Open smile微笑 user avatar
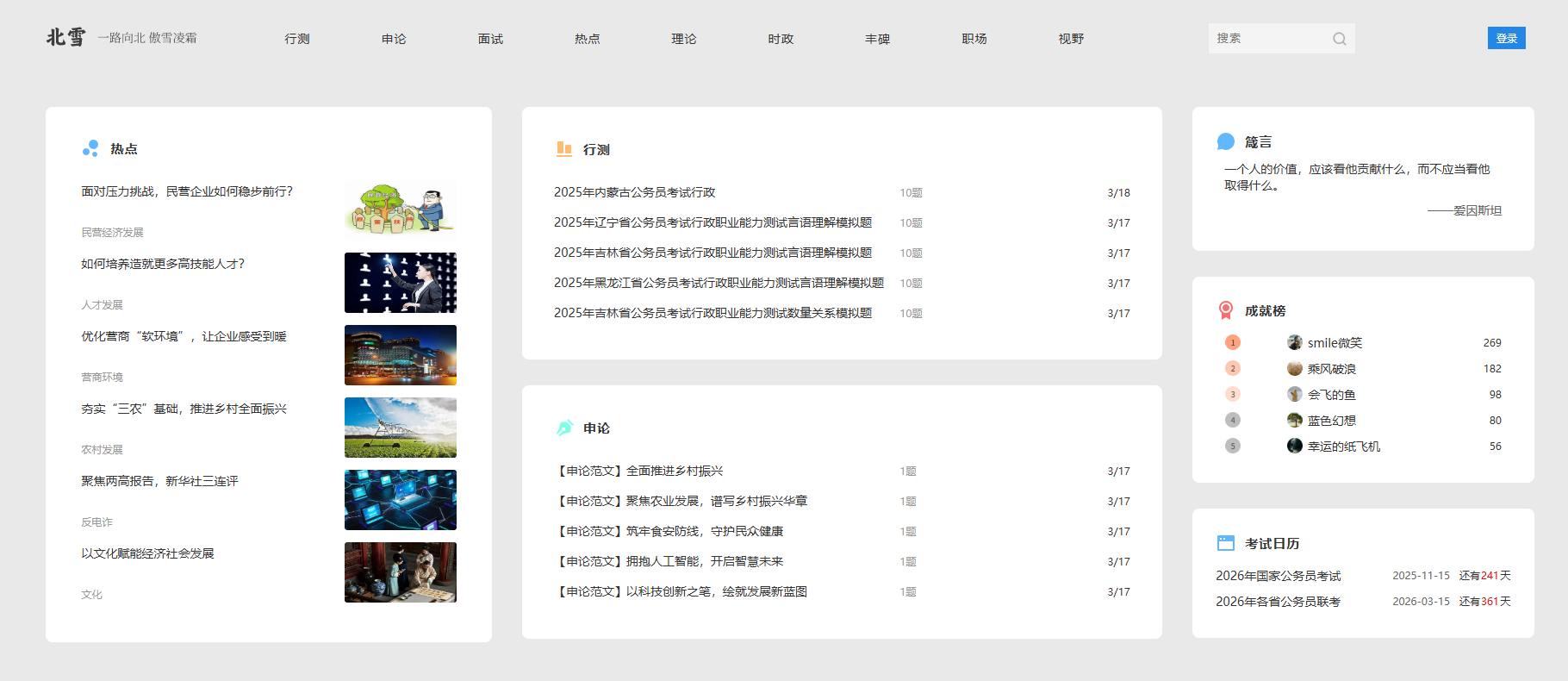This screenshot has height=681, width=1568. pos(1294,342)
